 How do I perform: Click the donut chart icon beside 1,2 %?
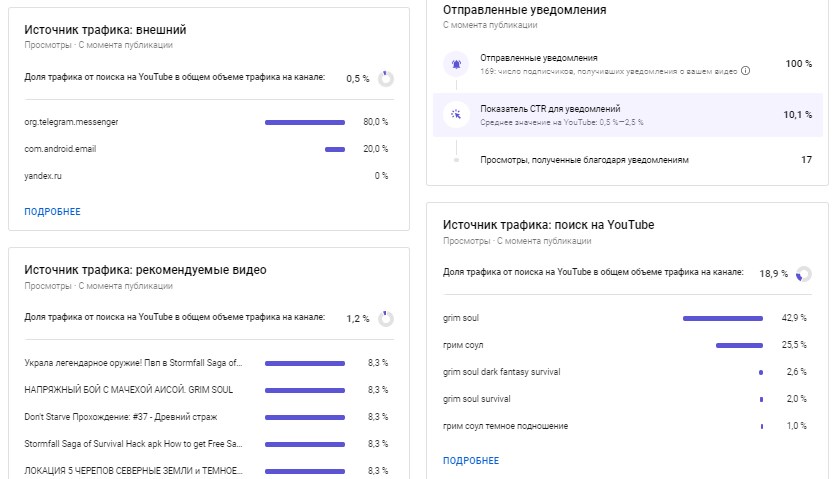(386, 318)
